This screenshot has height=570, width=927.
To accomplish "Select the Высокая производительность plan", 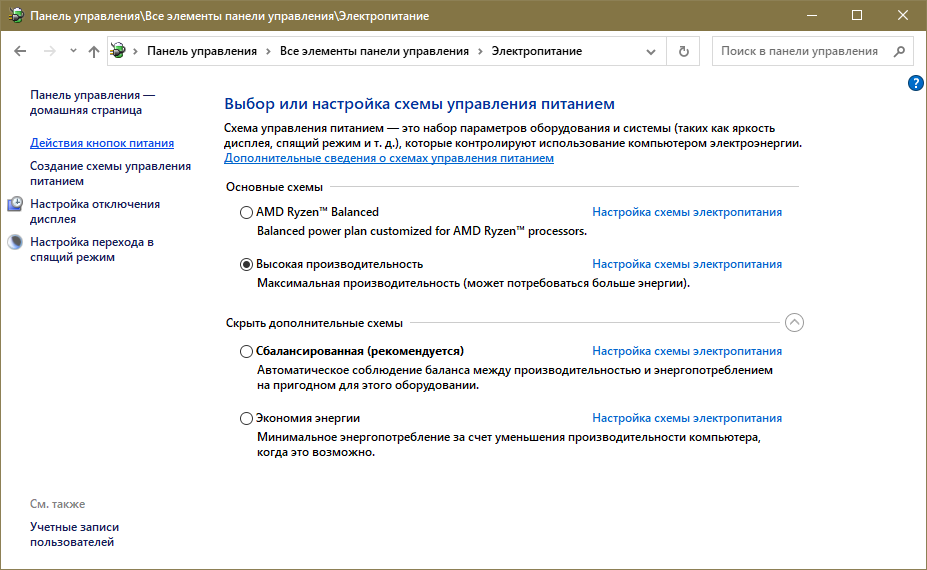I will point(247,264).
